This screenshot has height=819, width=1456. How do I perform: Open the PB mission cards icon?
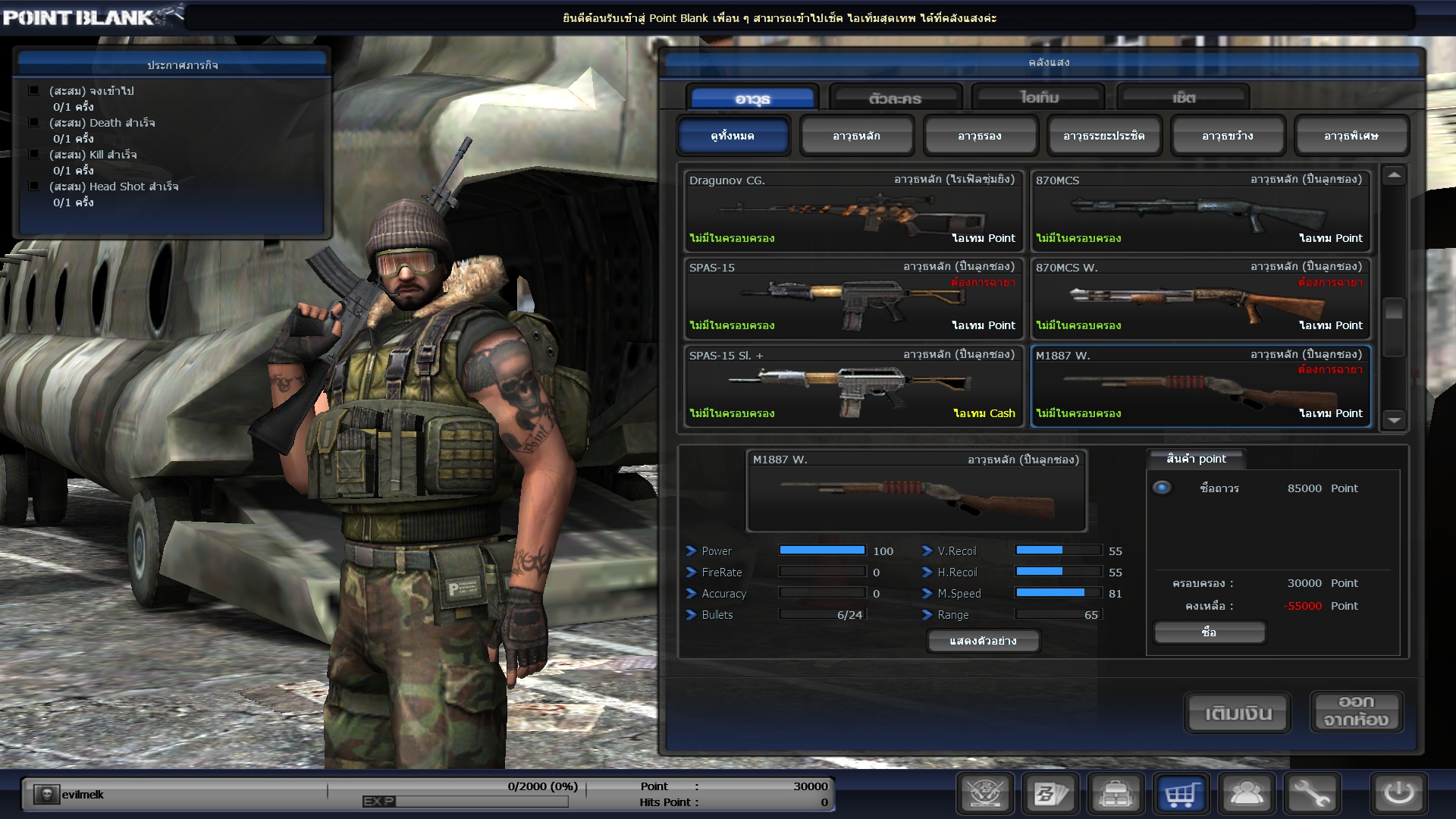1050,794
